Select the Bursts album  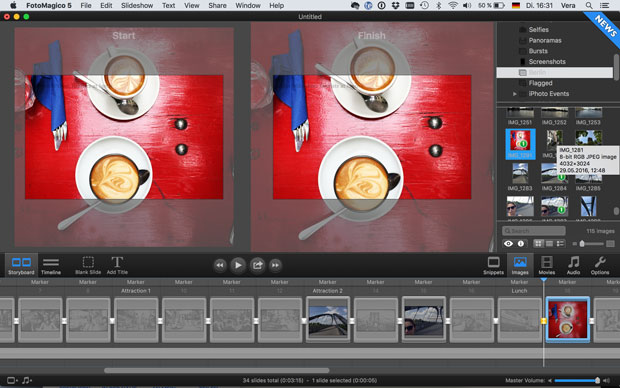click(538, 51)
